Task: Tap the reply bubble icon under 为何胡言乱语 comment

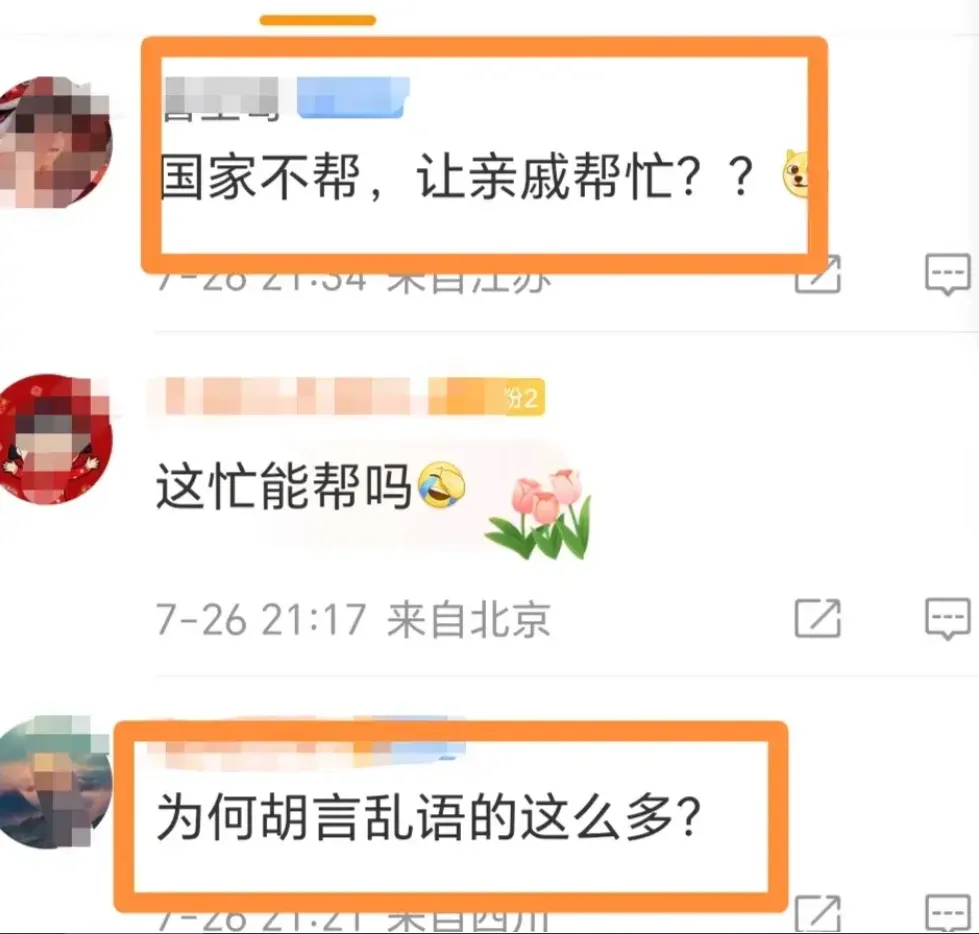Action: [947, 915]
